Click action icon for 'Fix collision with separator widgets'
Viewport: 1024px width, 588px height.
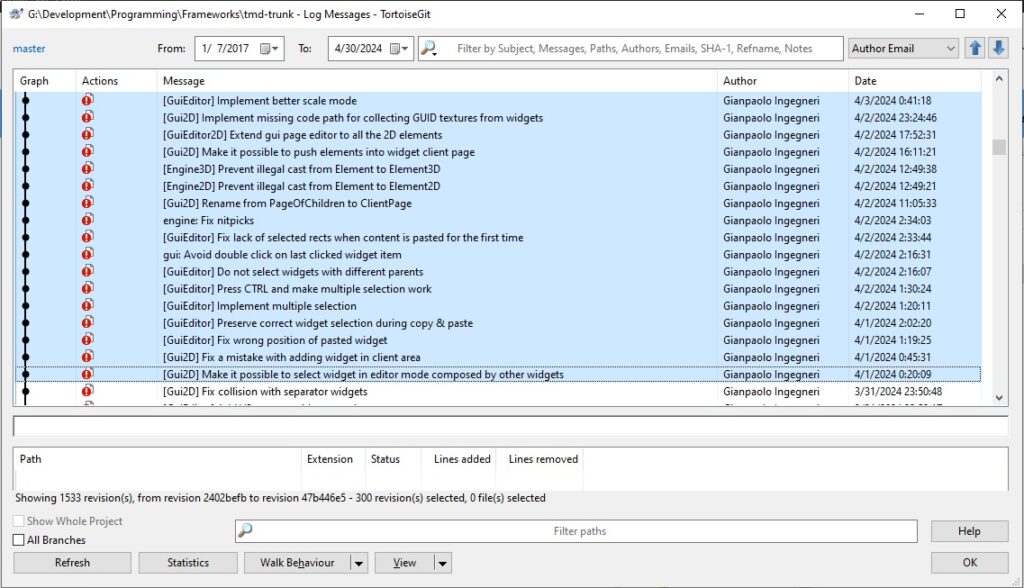click(88, 391)
